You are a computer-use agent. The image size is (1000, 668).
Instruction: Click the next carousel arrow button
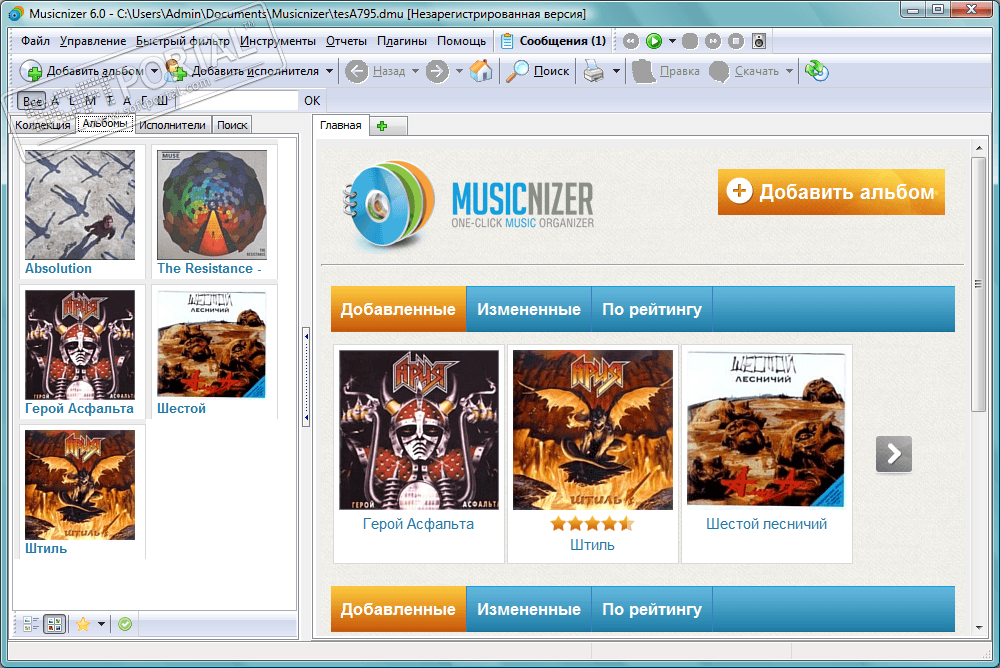(893, 454)
